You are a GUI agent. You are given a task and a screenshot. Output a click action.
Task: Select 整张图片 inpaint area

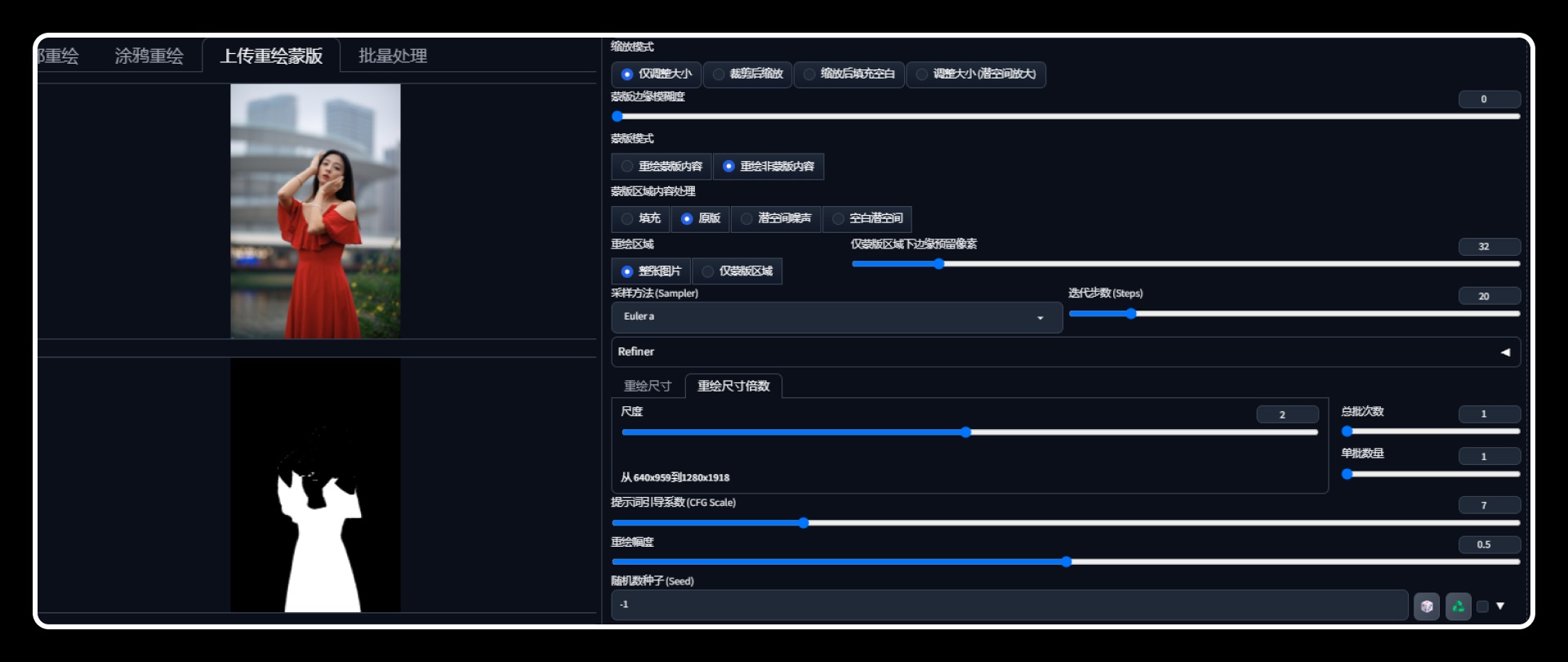coord(651,271)
